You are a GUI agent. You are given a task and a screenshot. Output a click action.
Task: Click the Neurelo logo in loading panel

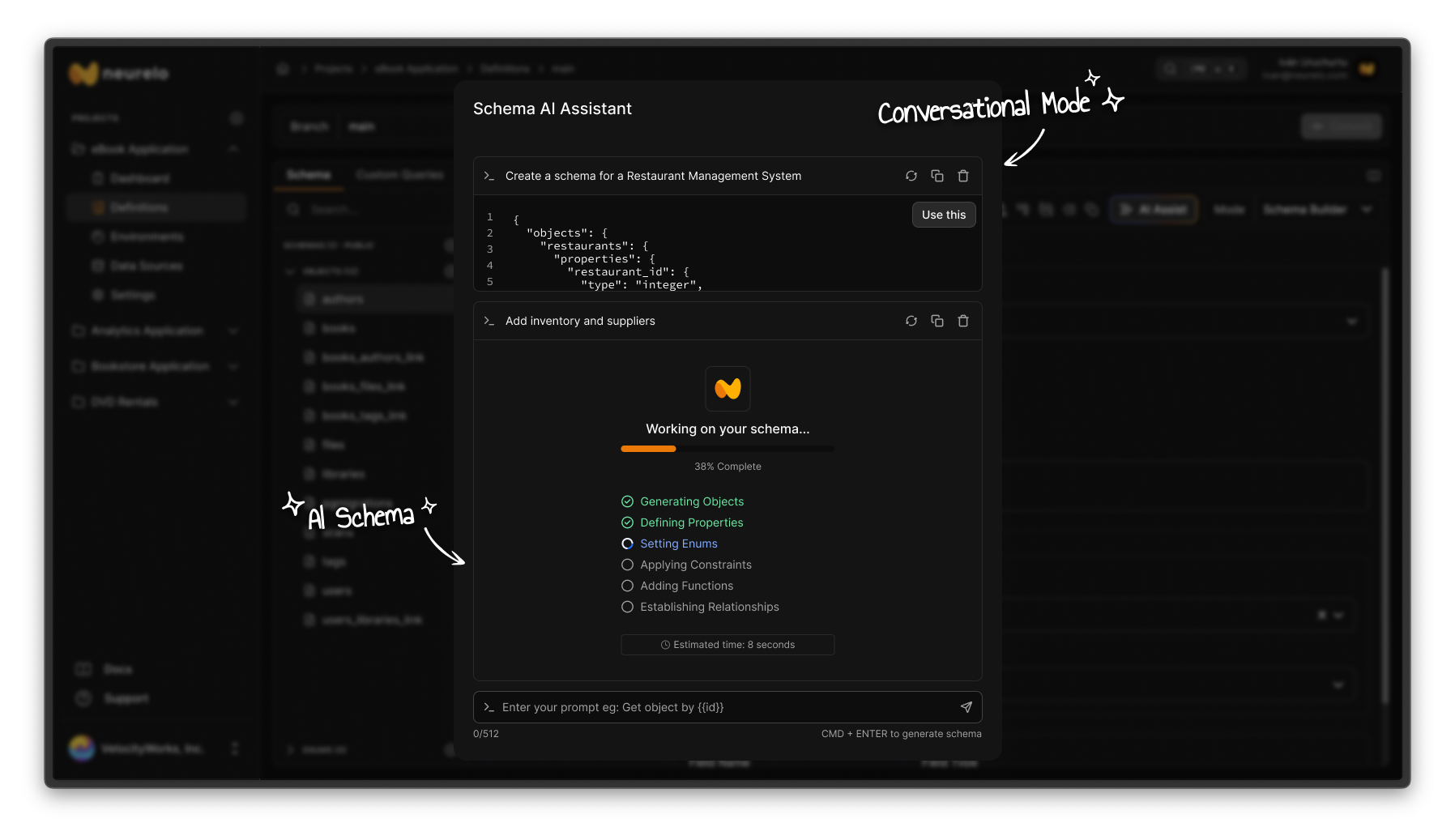pos(727,389)
